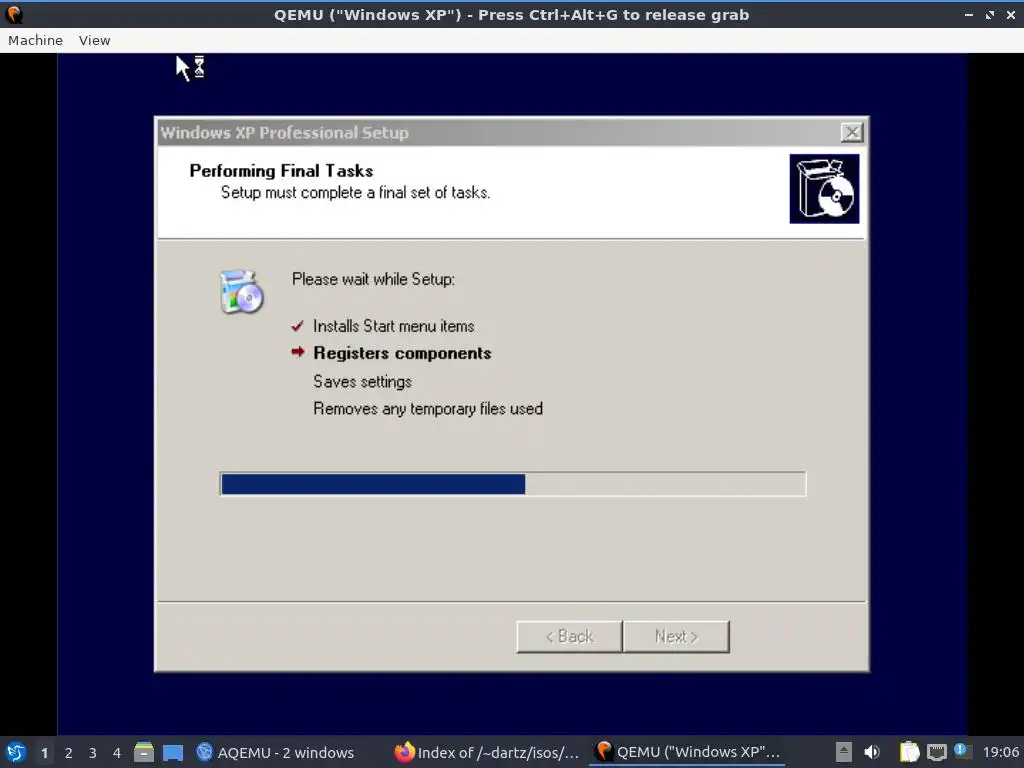
Task: Switch to virtual desktop 2
Action: [69, 753]
